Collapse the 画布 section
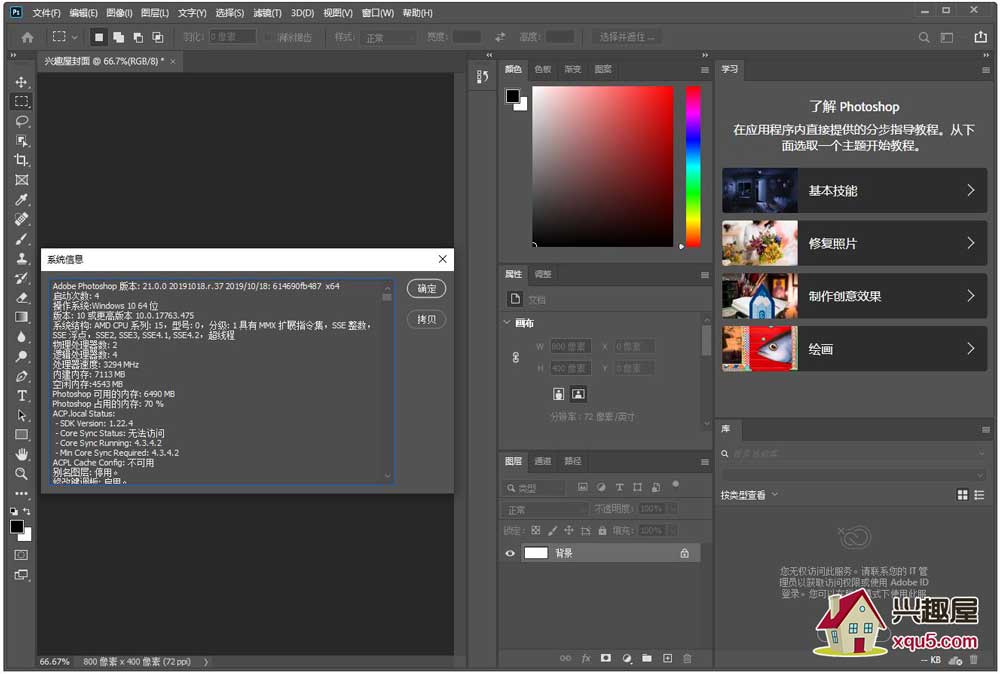 pyautogui.click(x=507, y=323)
